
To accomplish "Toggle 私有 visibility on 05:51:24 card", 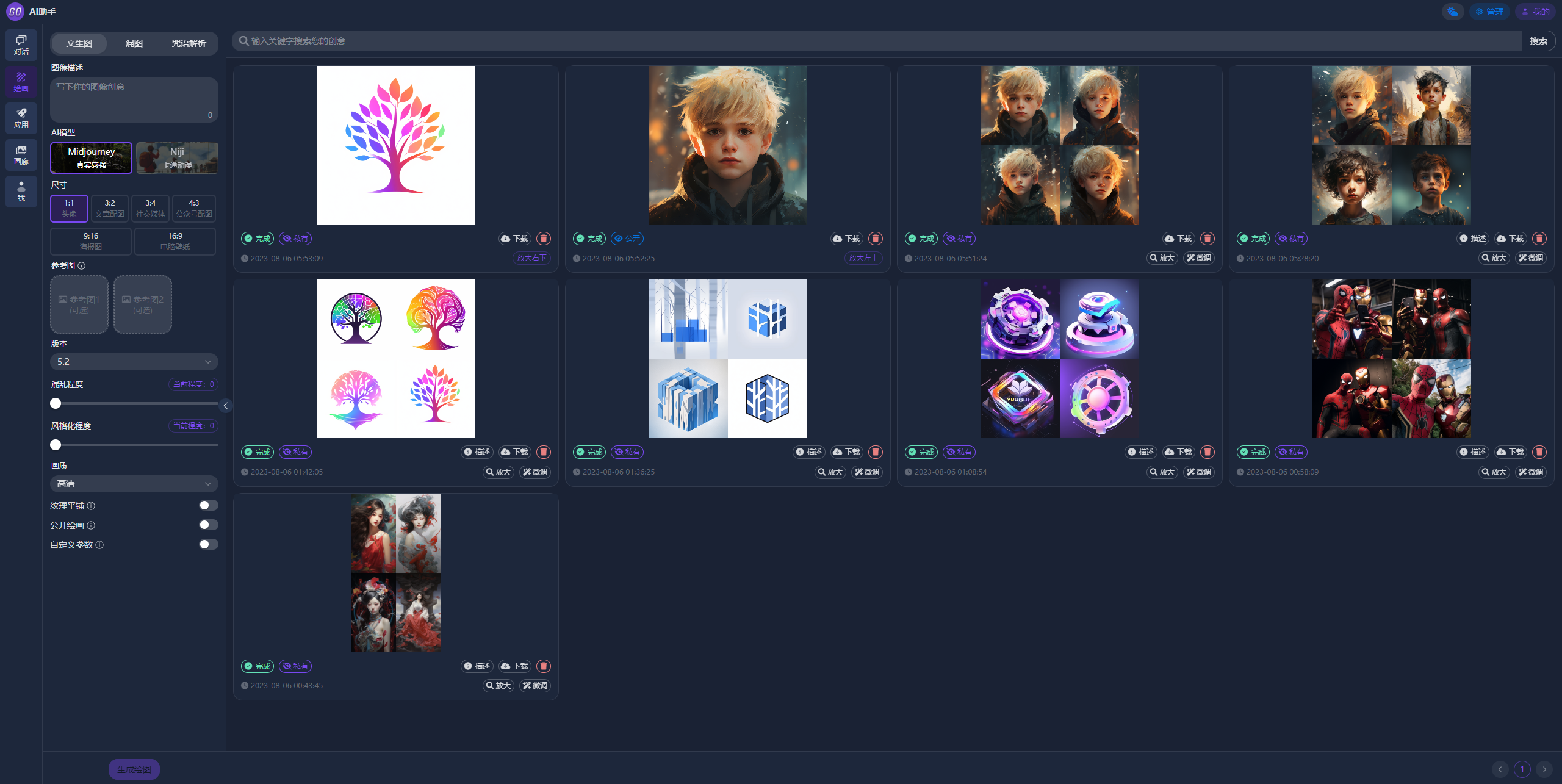I will [959, 239].
